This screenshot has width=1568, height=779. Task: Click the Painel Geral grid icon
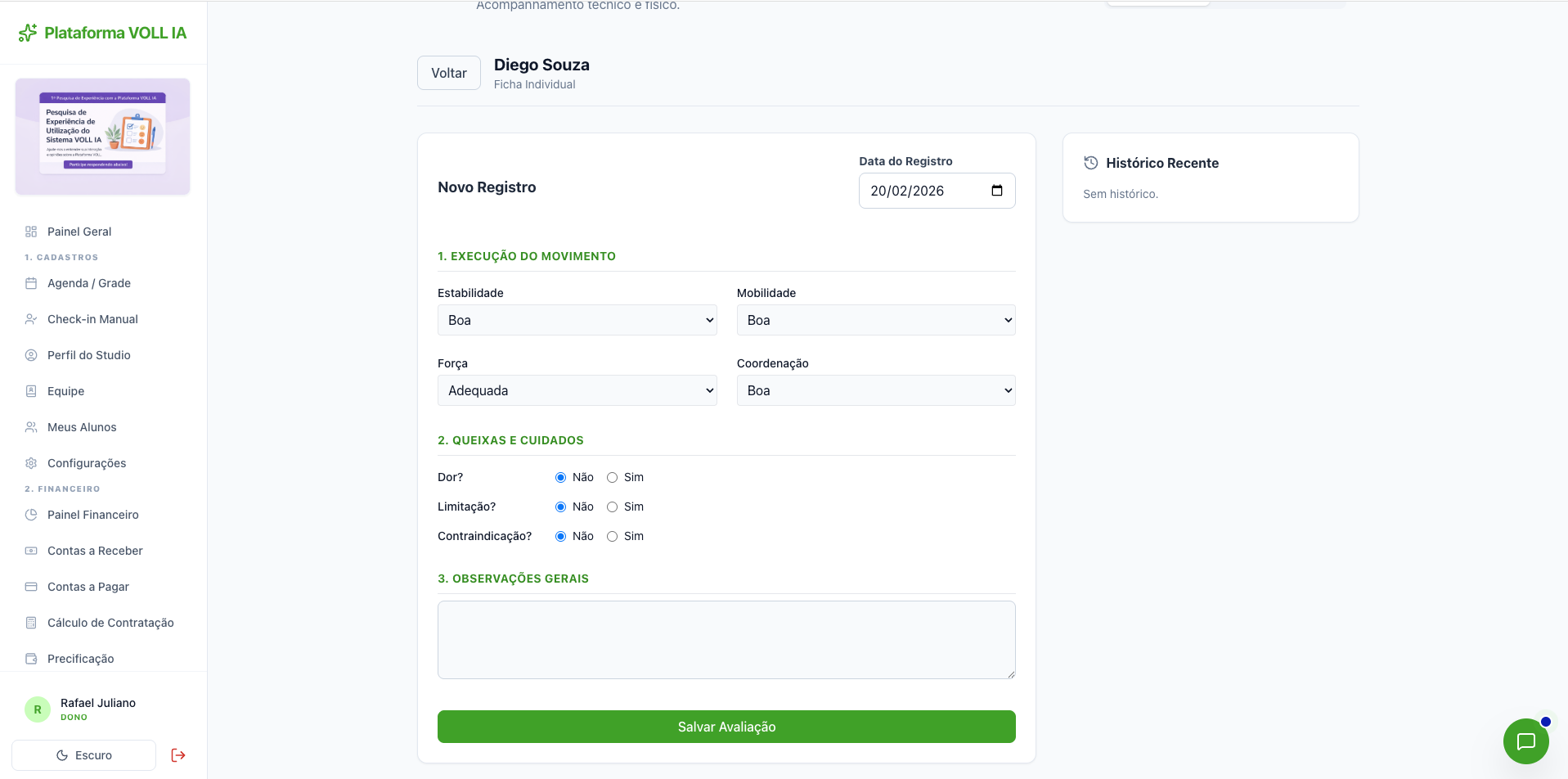[x=31, y=232]
